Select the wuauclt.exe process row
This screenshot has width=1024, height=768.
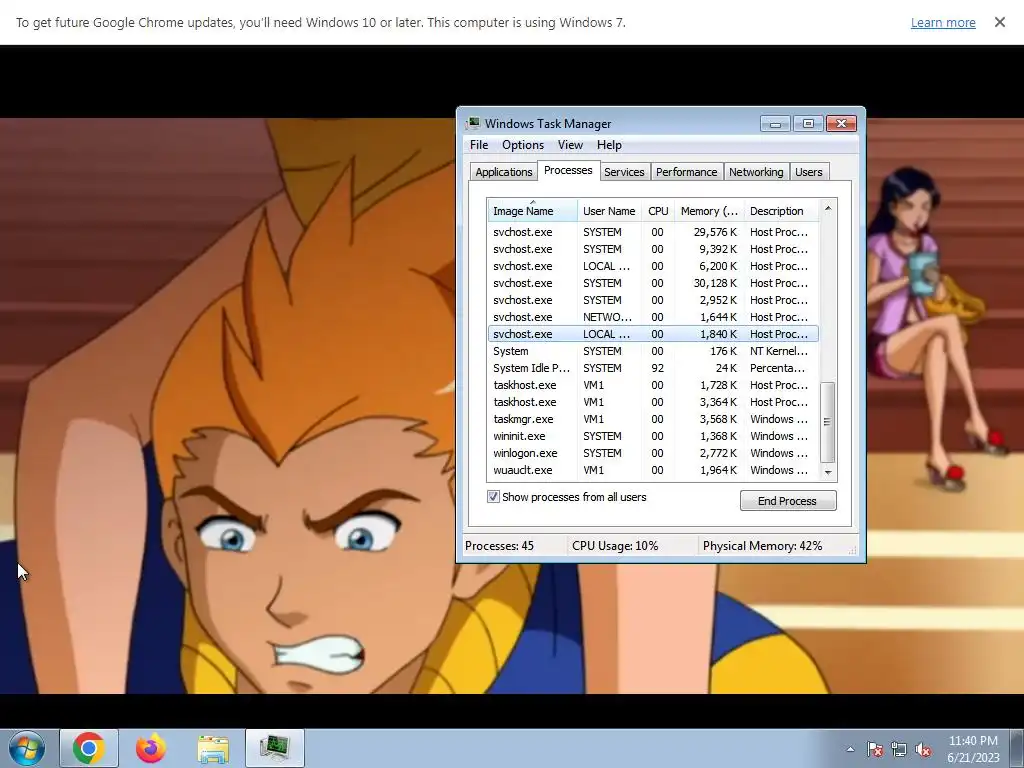(653, 470)
